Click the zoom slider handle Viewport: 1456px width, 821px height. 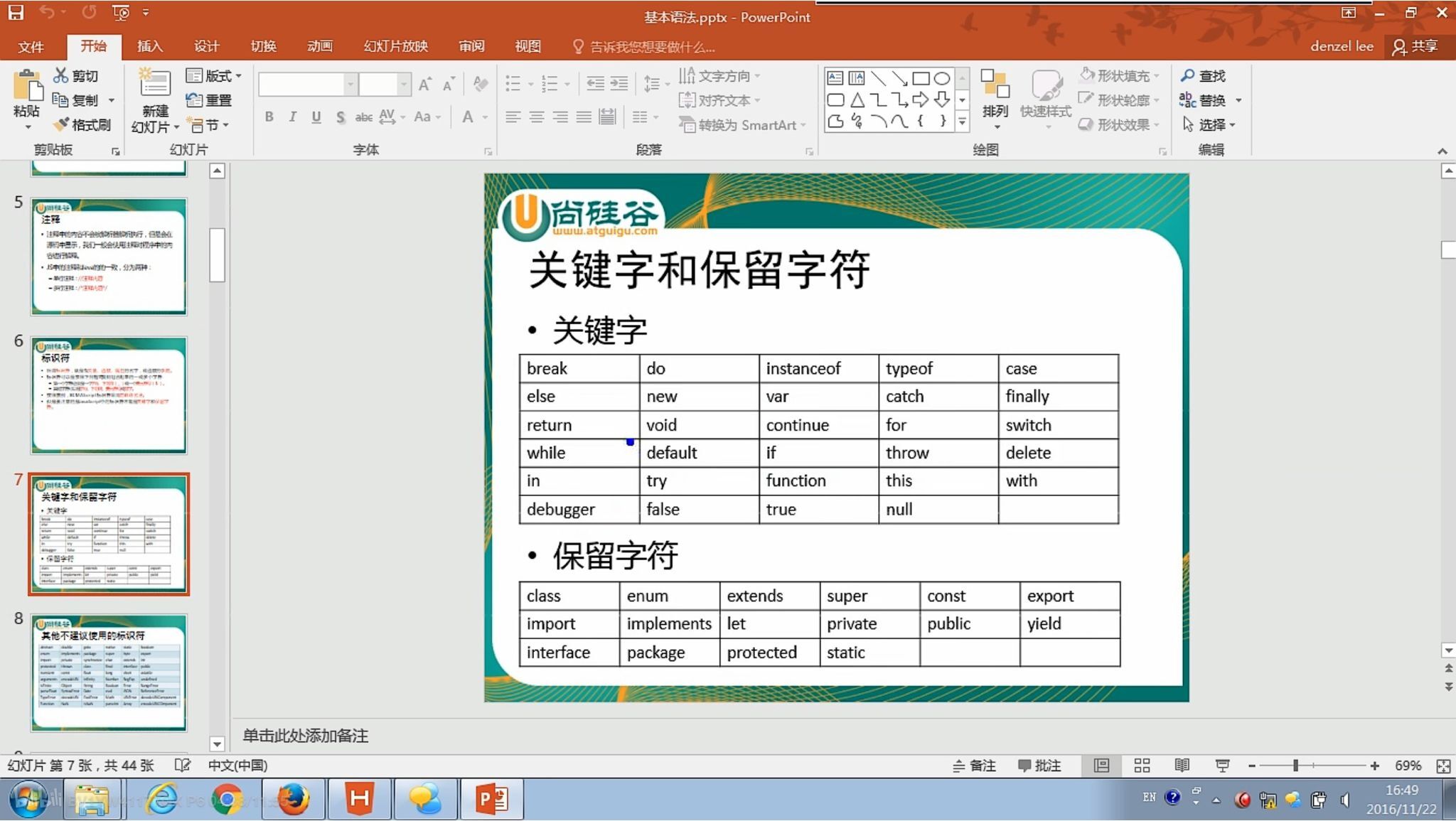click(1295, 766)
